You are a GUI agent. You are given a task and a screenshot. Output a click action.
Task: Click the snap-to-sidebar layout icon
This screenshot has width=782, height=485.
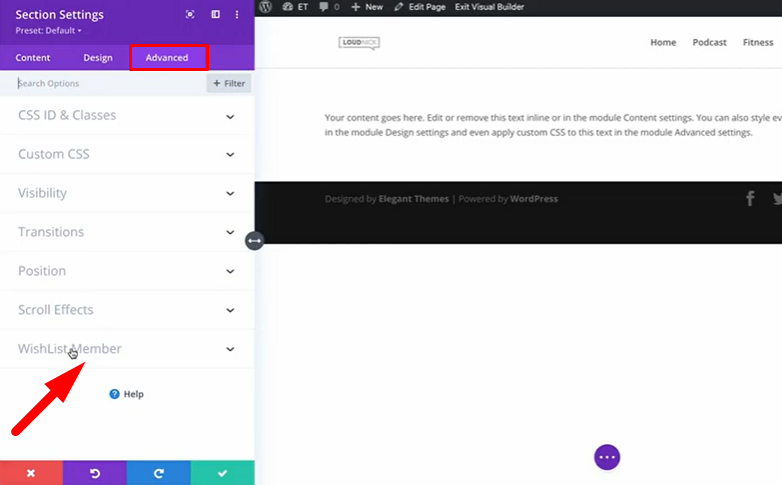point(215,15)
